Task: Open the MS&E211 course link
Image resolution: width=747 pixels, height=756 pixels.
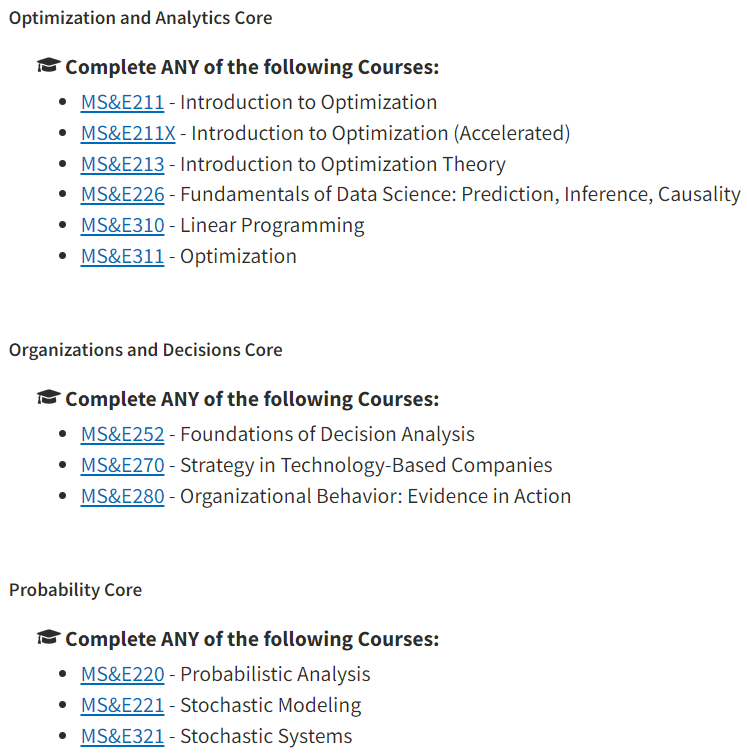Action: [122, 102]
